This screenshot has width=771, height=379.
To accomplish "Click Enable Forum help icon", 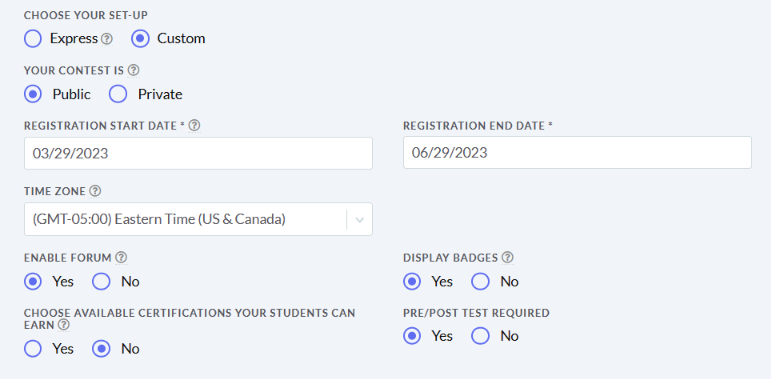I will point(121,257).
